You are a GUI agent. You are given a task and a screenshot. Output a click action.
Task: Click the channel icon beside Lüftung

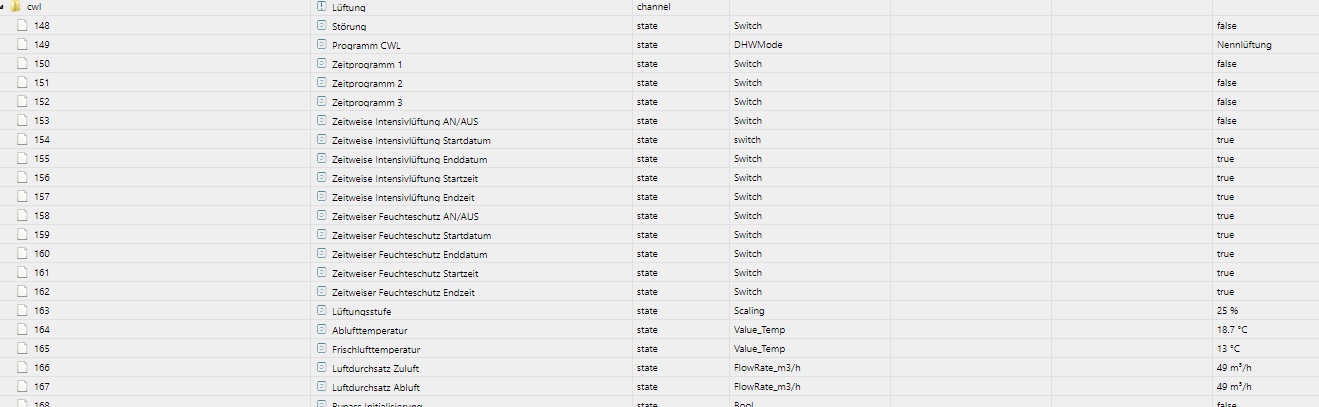pos(322,6)
